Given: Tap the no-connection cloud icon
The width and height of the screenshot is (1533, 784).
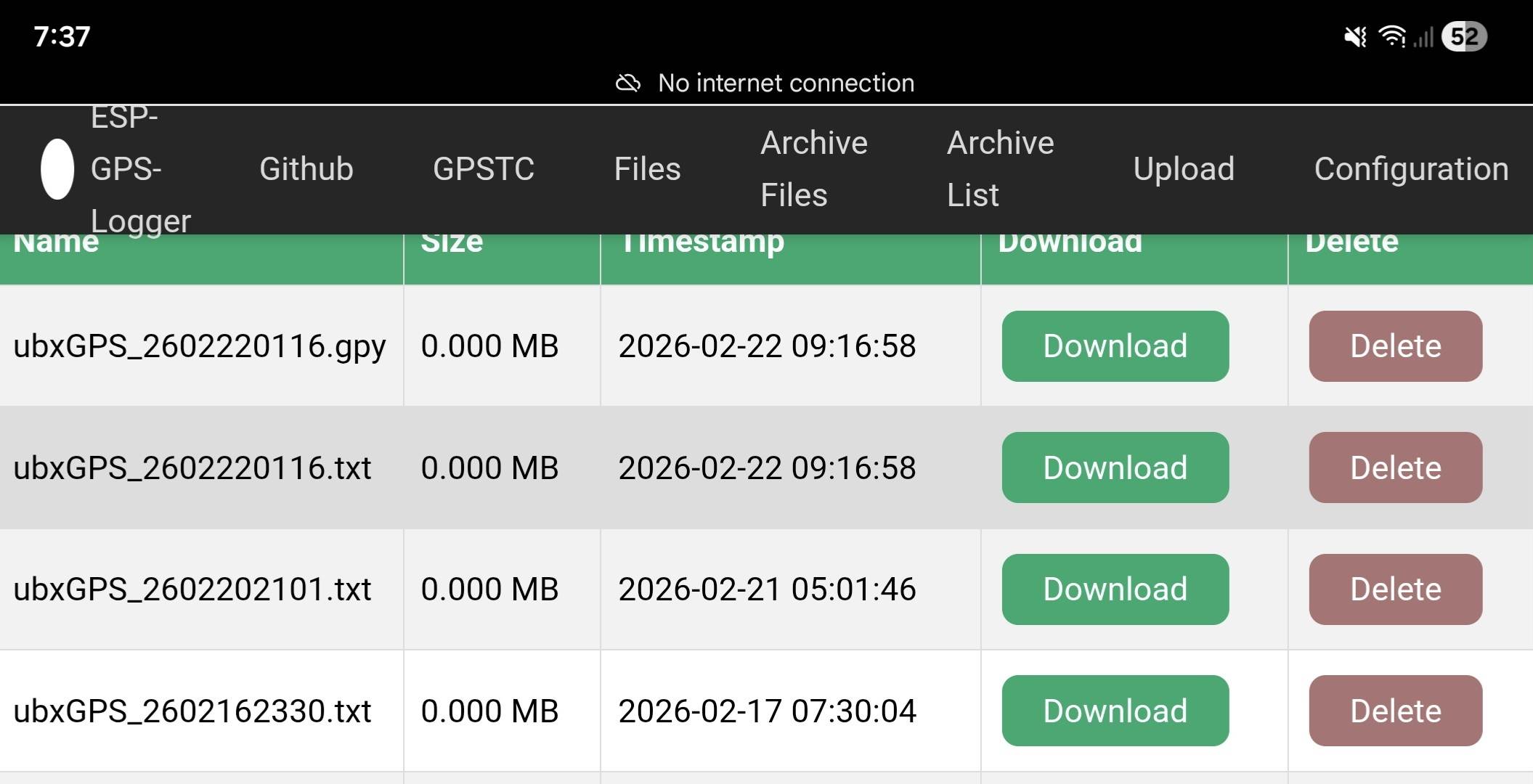Looking at the screenshot, I should [628, 83].
